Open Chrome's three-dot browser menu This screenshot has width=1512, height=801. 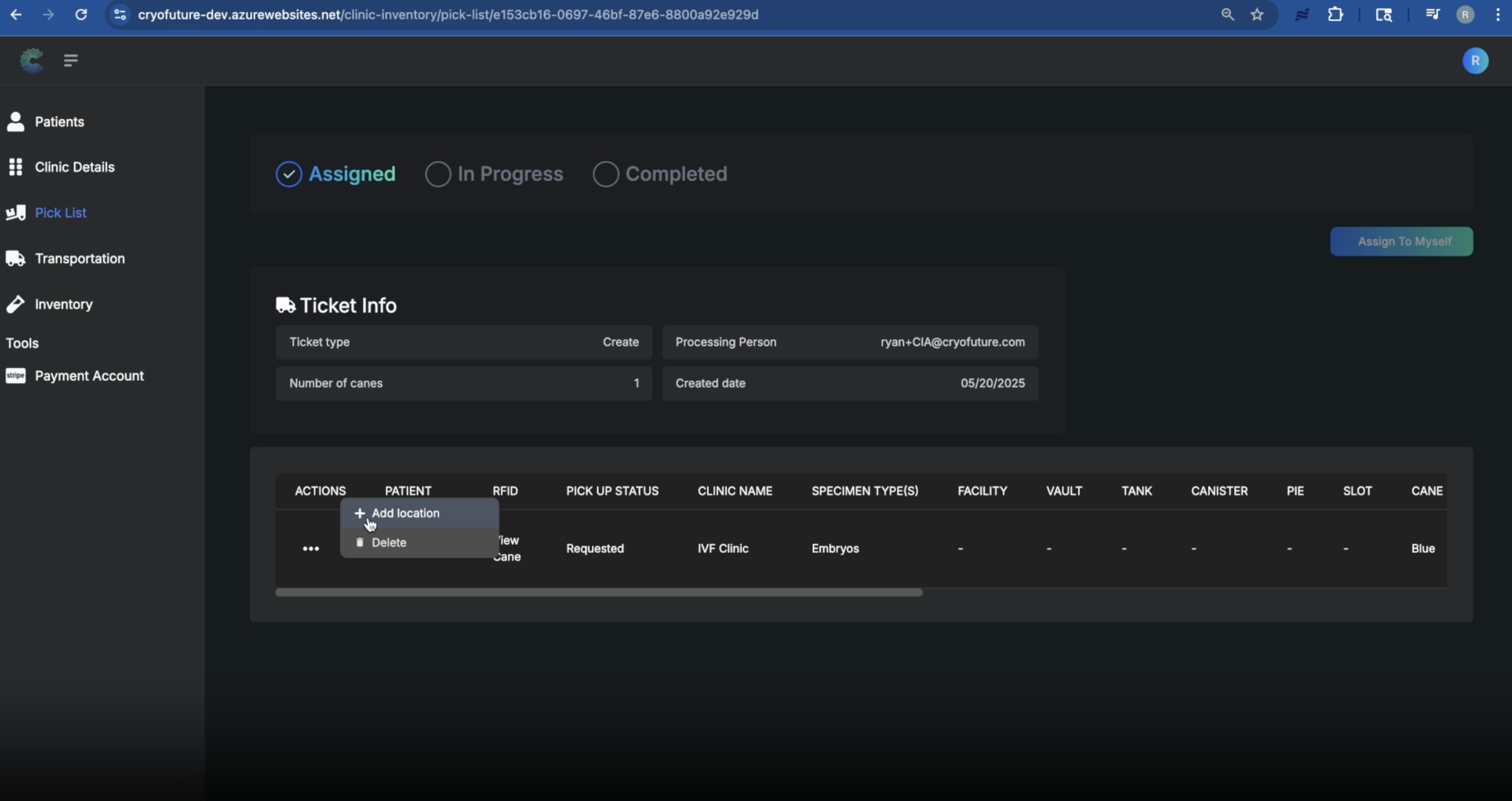point(1497,15)
